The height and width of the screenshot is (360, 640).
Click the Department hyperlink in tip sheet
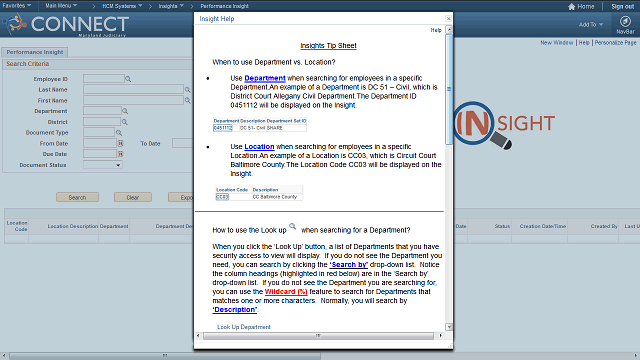point(264,78)
